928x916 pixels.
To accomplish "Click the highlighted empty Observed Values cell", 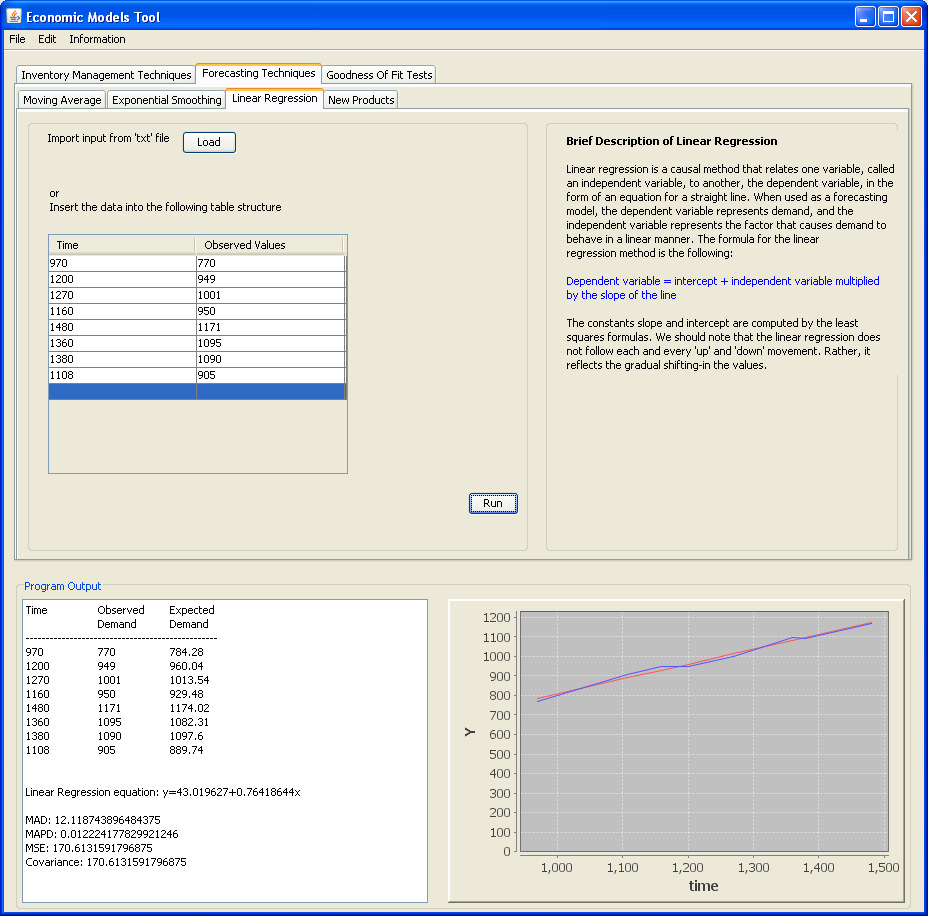I will (x=270, y=391).
